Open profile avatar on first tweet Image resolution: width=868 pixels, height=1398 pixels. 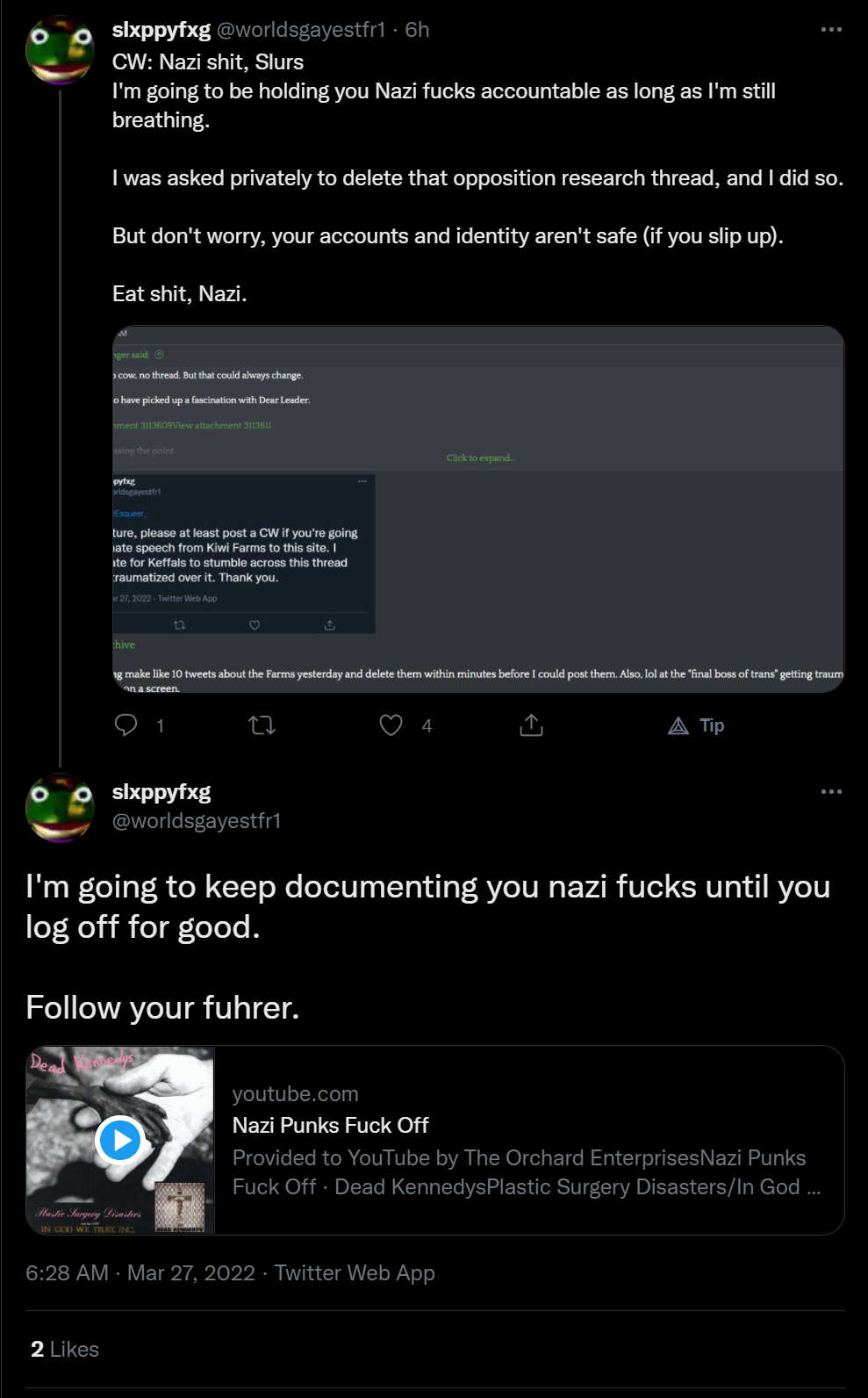point(60,49)
